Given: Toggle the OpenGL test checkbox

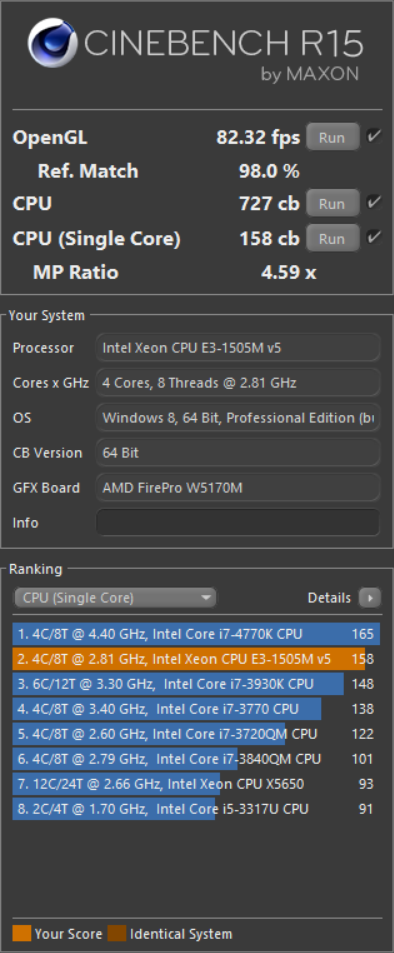Looking at the screenshot, I should pyautogui.click(x=374, y=136).
